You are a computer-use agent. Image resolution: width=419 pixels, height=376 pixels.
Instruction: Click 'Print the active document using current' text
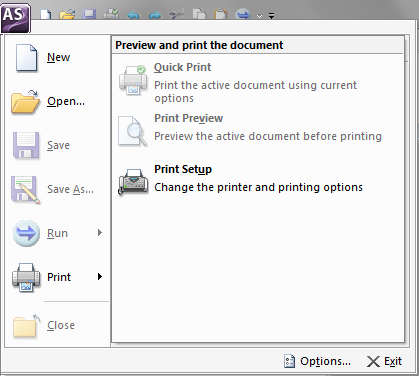(255, 85)
